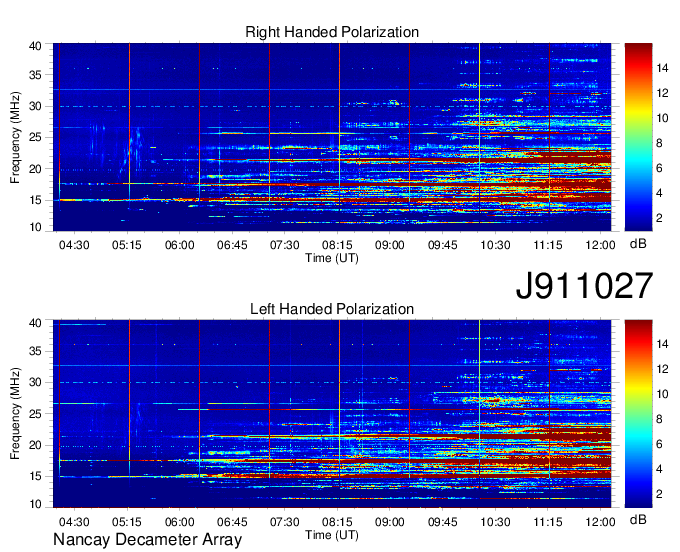The image size is (680, 552).
Task: Click the 20 MHz tick of Right Handed plot
Action: 35,169
